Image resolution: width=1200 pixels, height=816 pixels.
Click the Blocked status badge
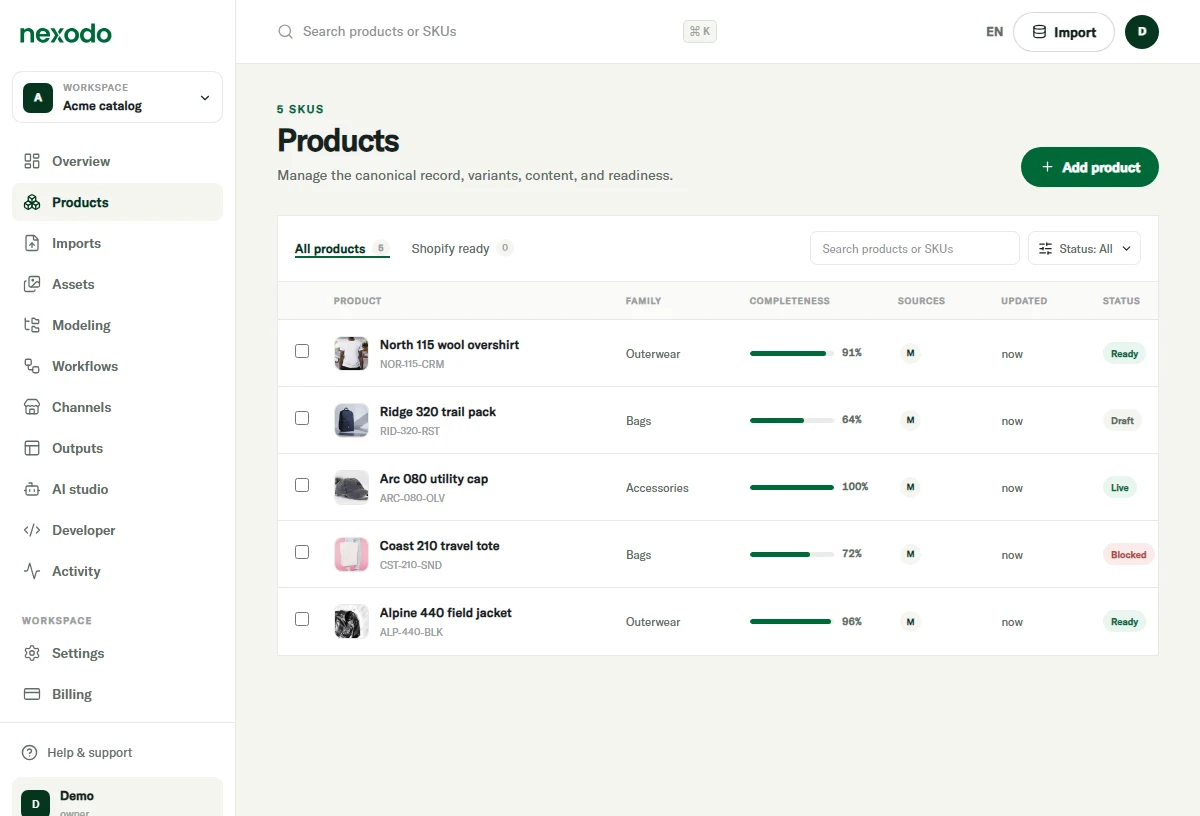(x=1128, y=554)
